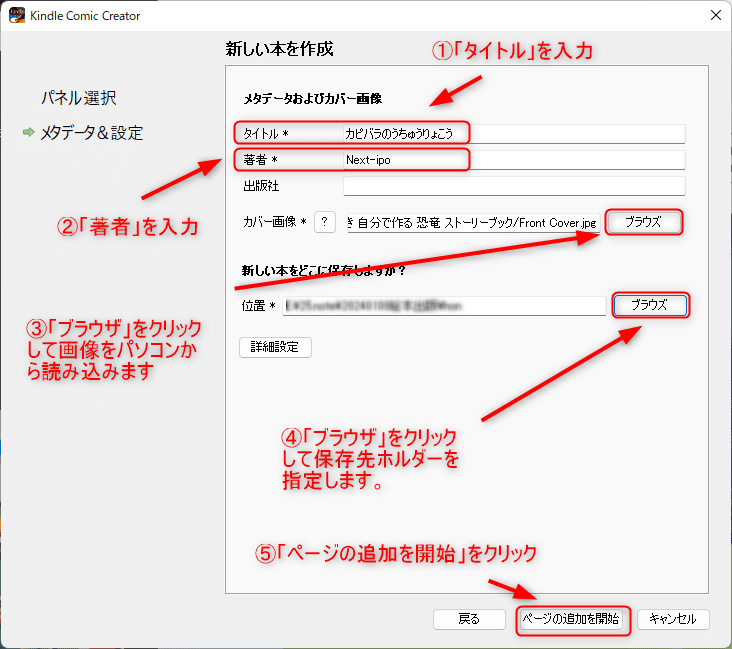732x649 pixels.
Task: Click the Kindle Comic Creator title bar icon
Action: point(17,15)
